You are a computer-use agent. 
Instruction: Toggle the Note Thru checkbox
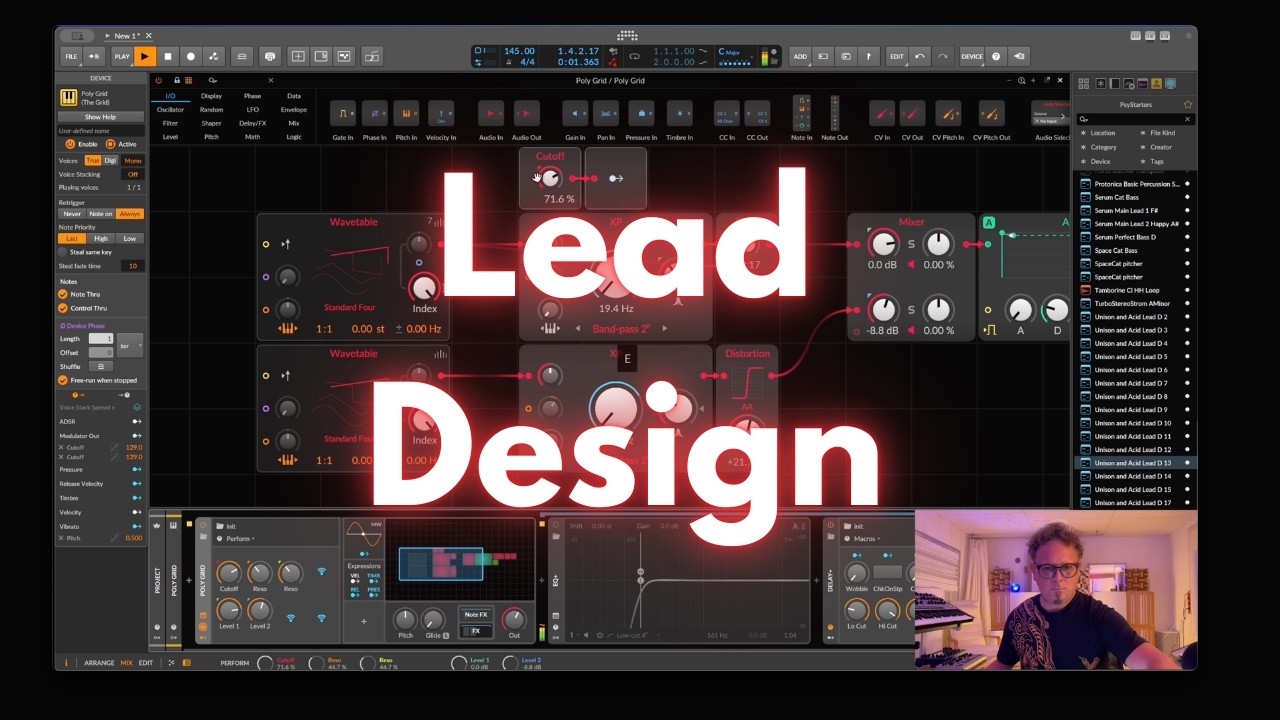click(63, 294)
